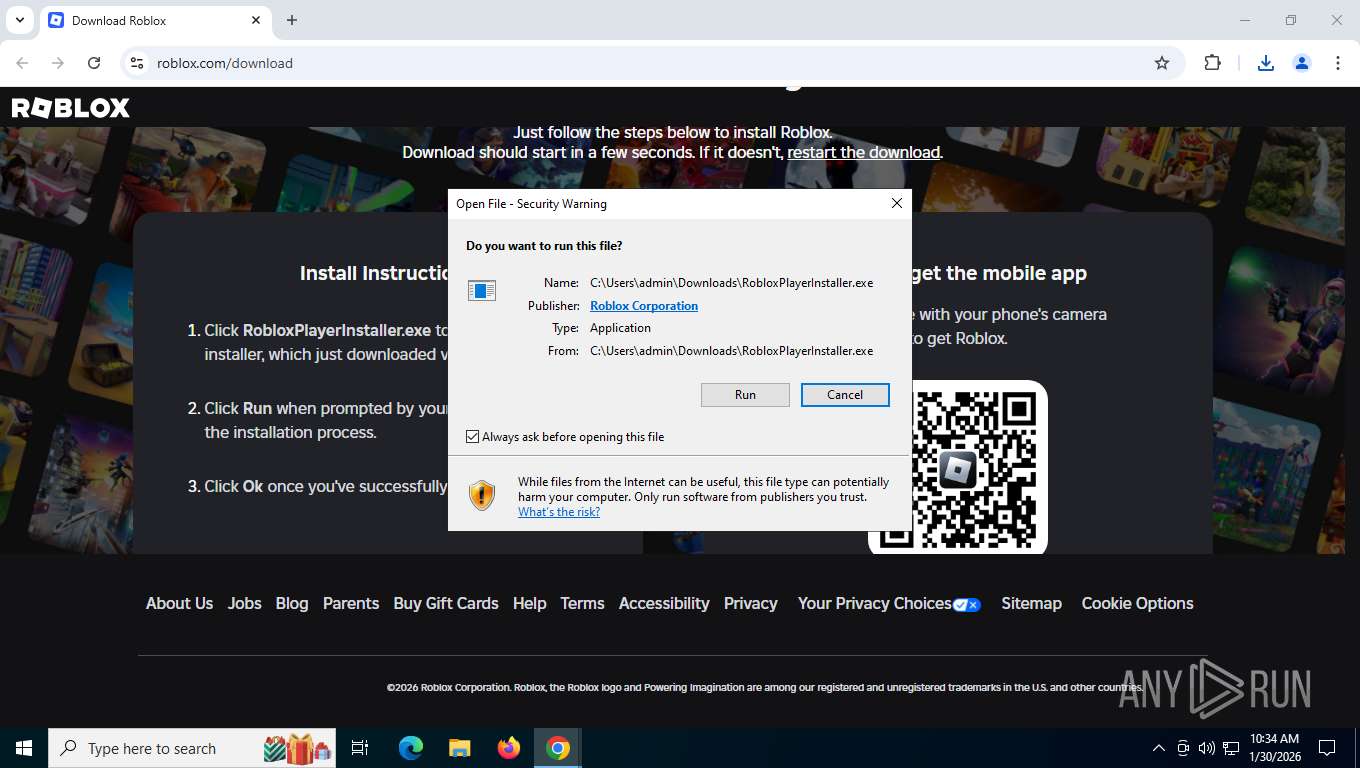Open File Explorer from the taskbar
The image size is (1360, 768).
point(460,748)
